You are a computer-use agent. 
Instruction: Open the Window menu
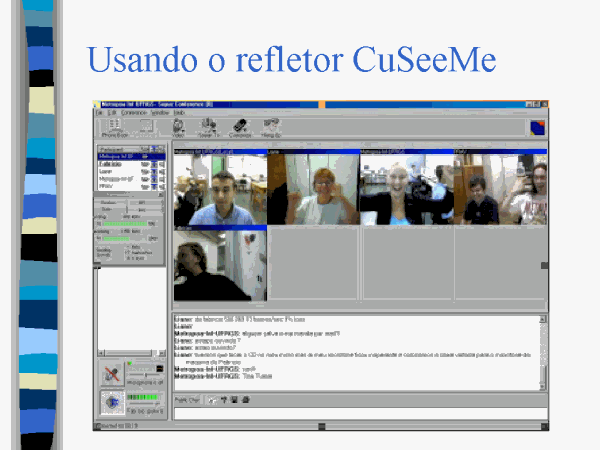[x=160, y=112]
